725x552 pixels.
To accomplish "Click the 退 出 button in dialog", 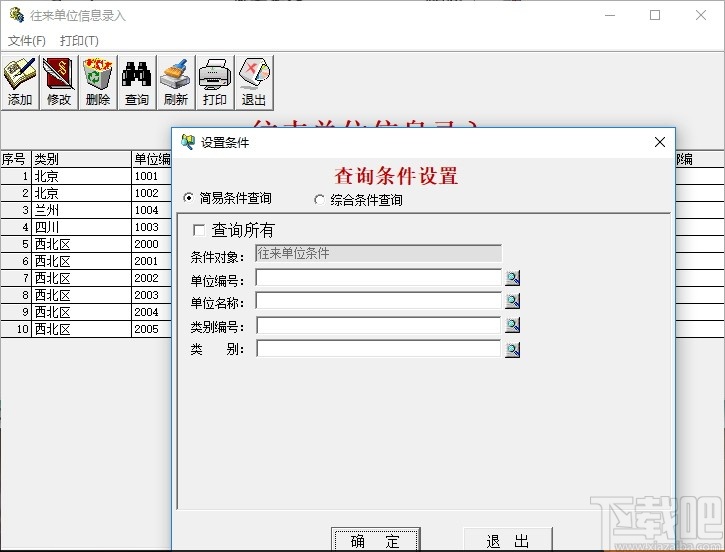I will coord(508,540).
